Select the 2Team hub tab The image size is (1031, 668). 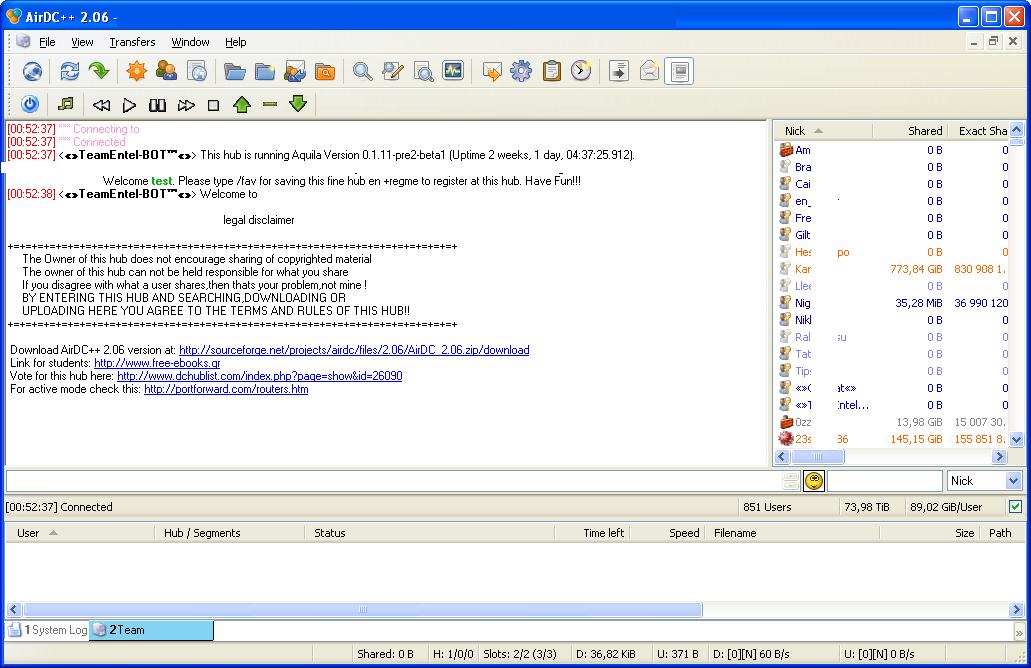coord(151,630)
